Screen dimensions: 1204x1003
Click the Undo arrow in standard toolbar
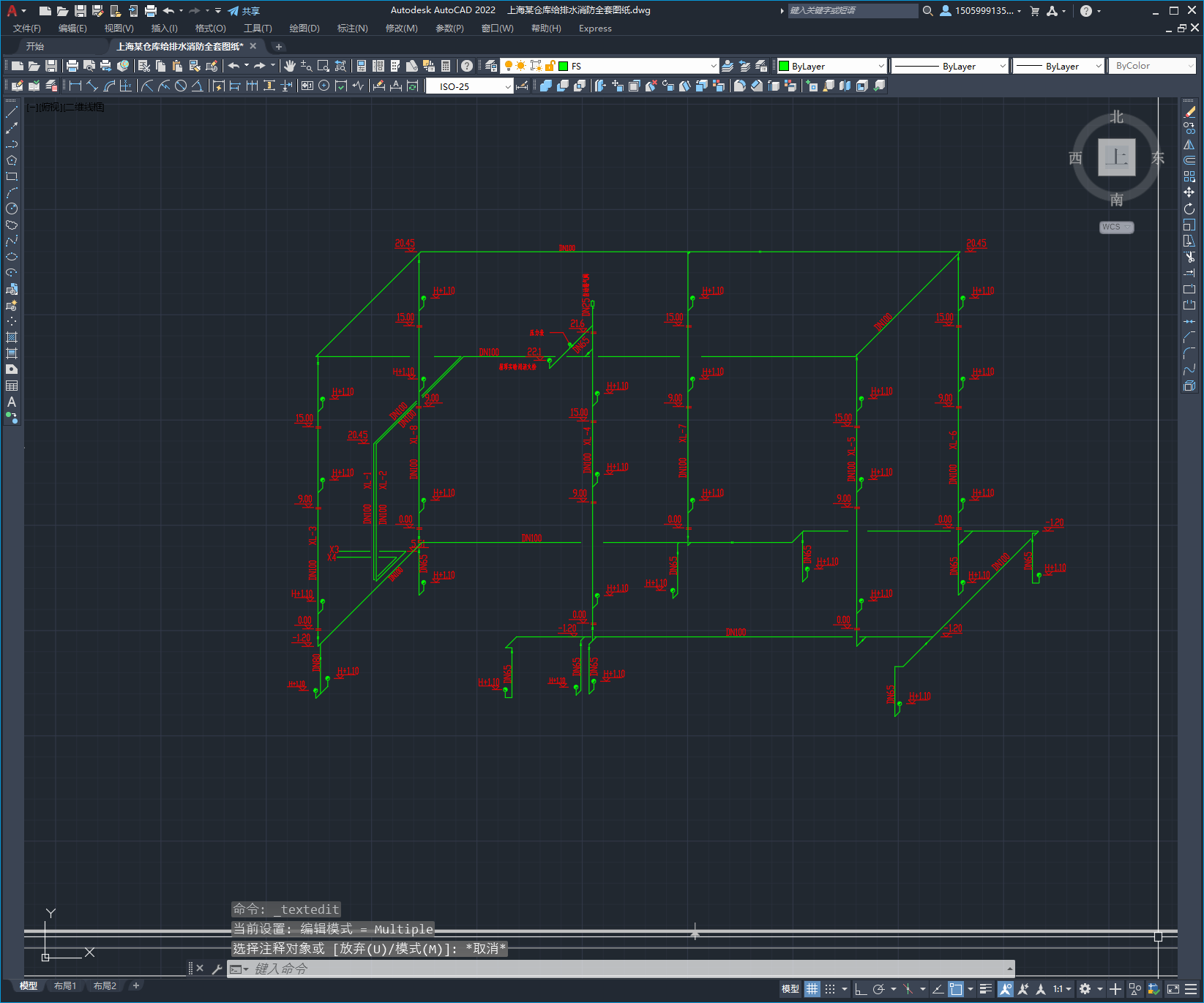[x=233, y=66]
